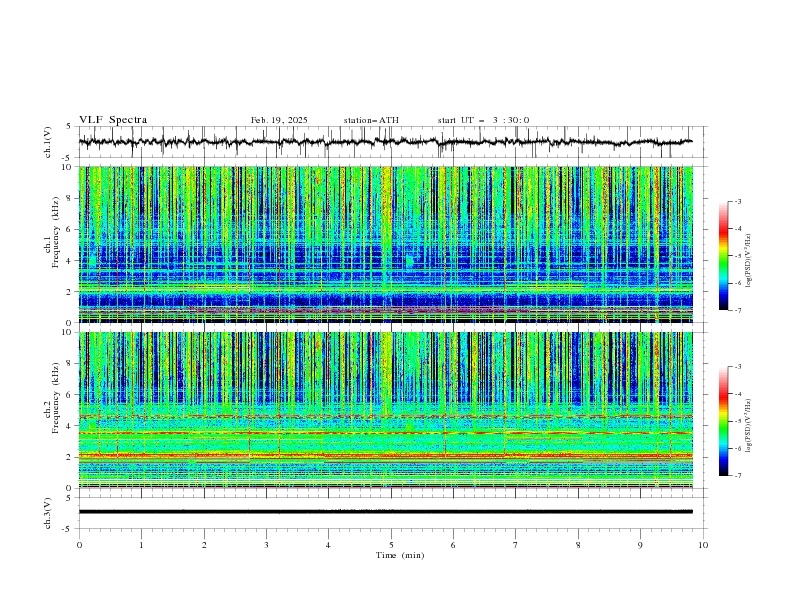This screenshot has width=792, height=612.
Task: Click the ch.1(V) axis "5" tick label
Action: coord(69,126)
